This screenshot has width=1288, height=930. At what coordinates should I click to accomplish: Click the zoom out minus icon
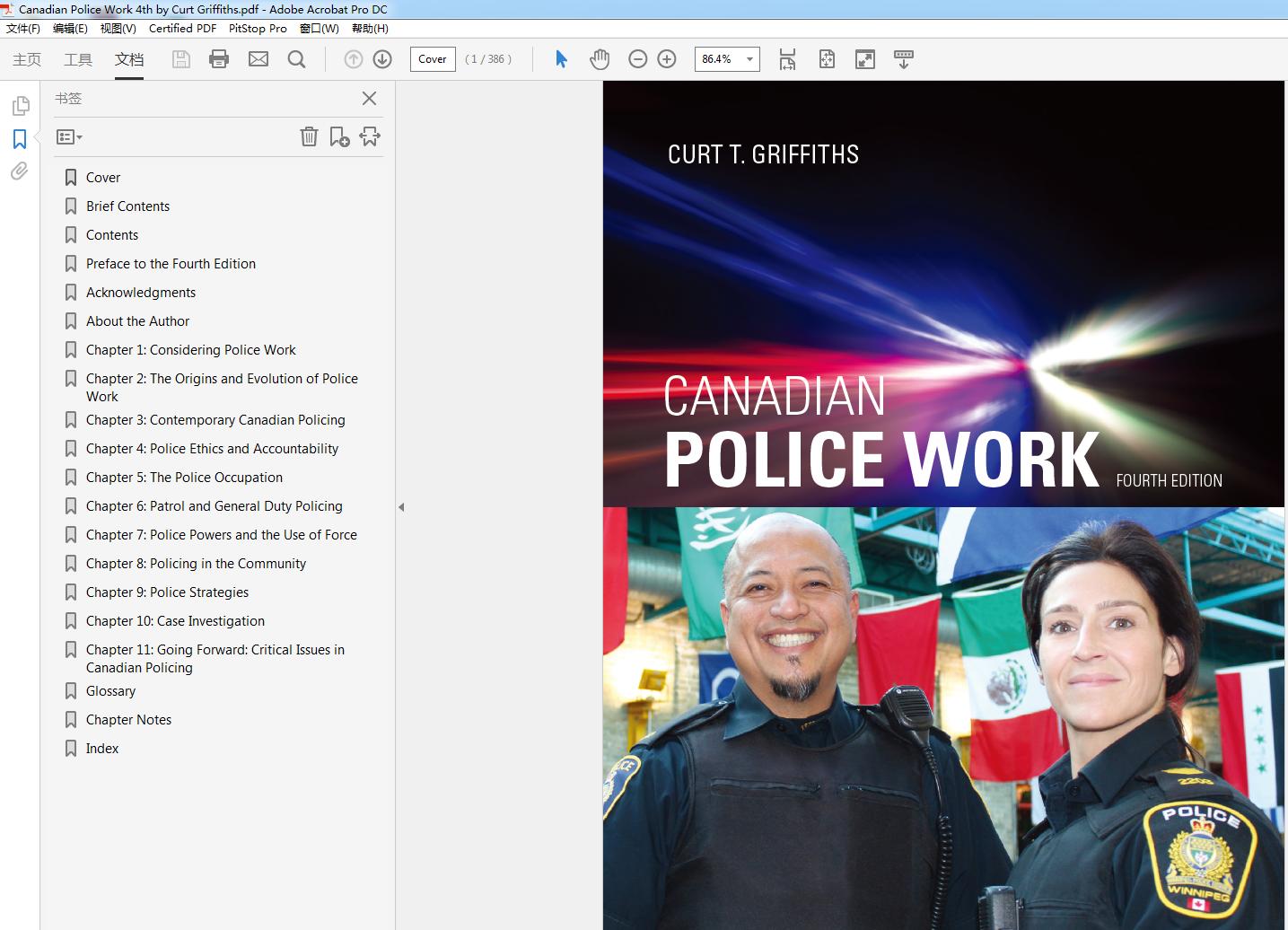pyautogui.click(x=637, y=59)
